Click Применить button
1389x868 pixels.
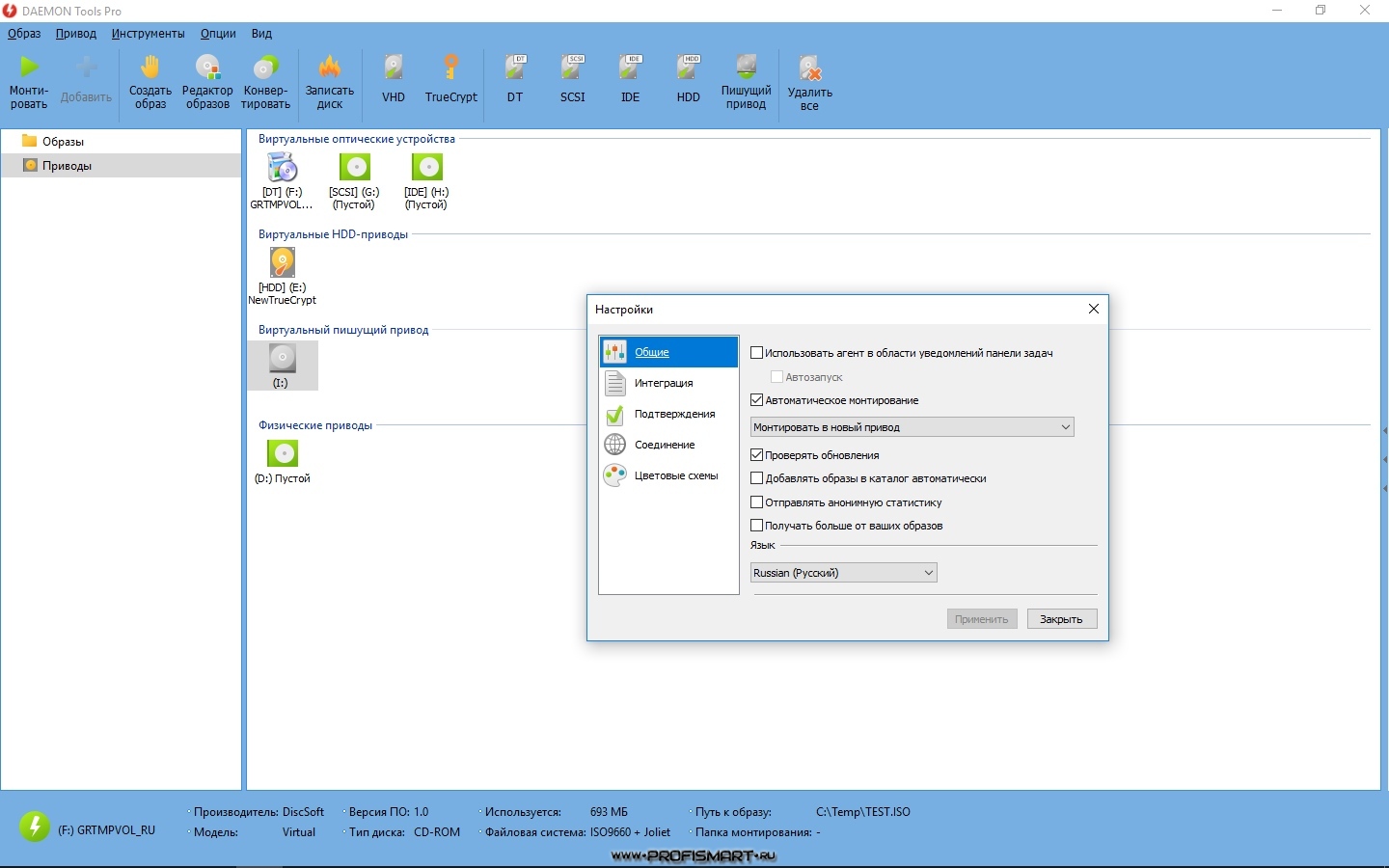point(982,619)
